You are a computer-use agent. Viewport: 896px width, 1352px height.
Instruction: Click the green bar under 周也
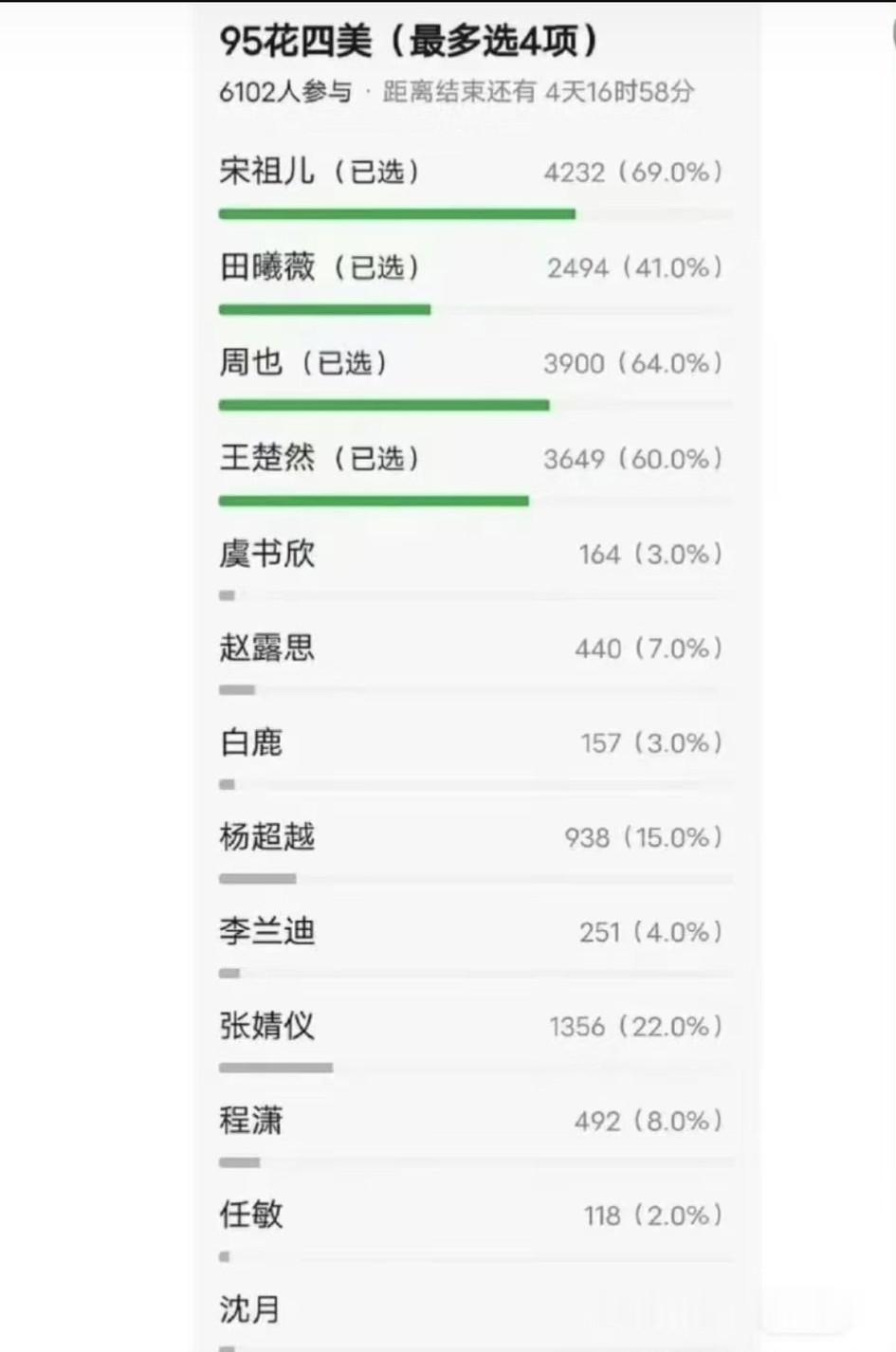coord(384,405)
